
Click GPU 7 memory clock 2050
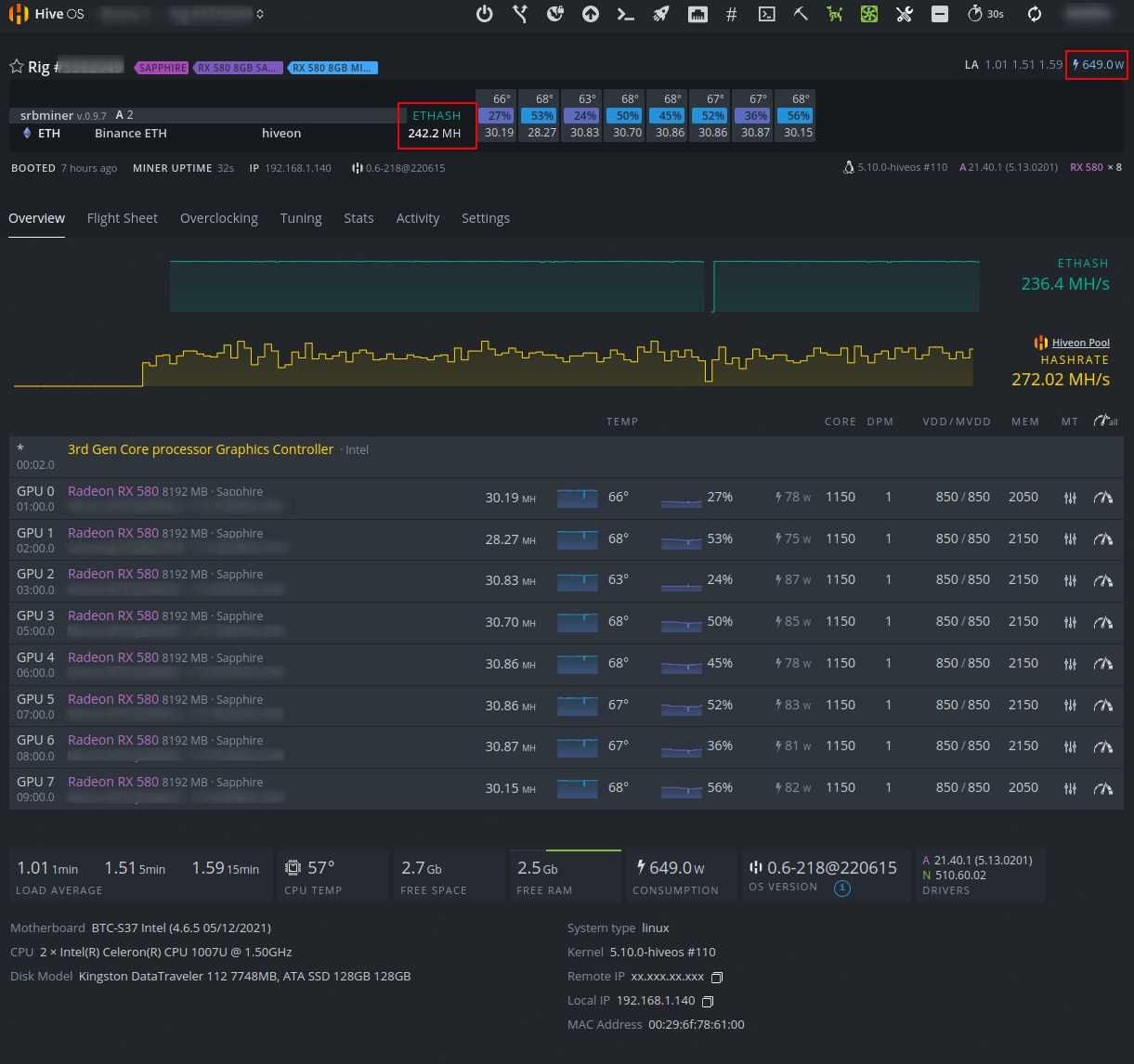pos(1023,788)
